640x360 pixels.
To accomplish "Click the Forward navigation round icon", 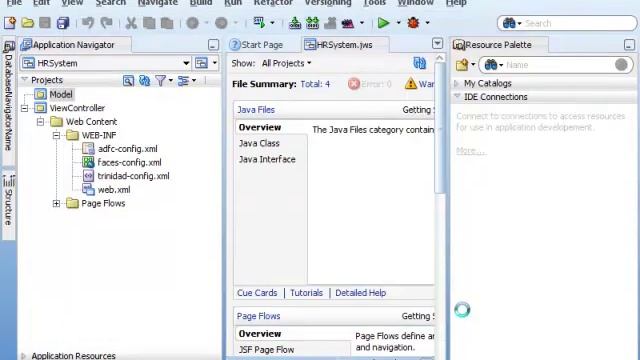I will coord(221,23).
